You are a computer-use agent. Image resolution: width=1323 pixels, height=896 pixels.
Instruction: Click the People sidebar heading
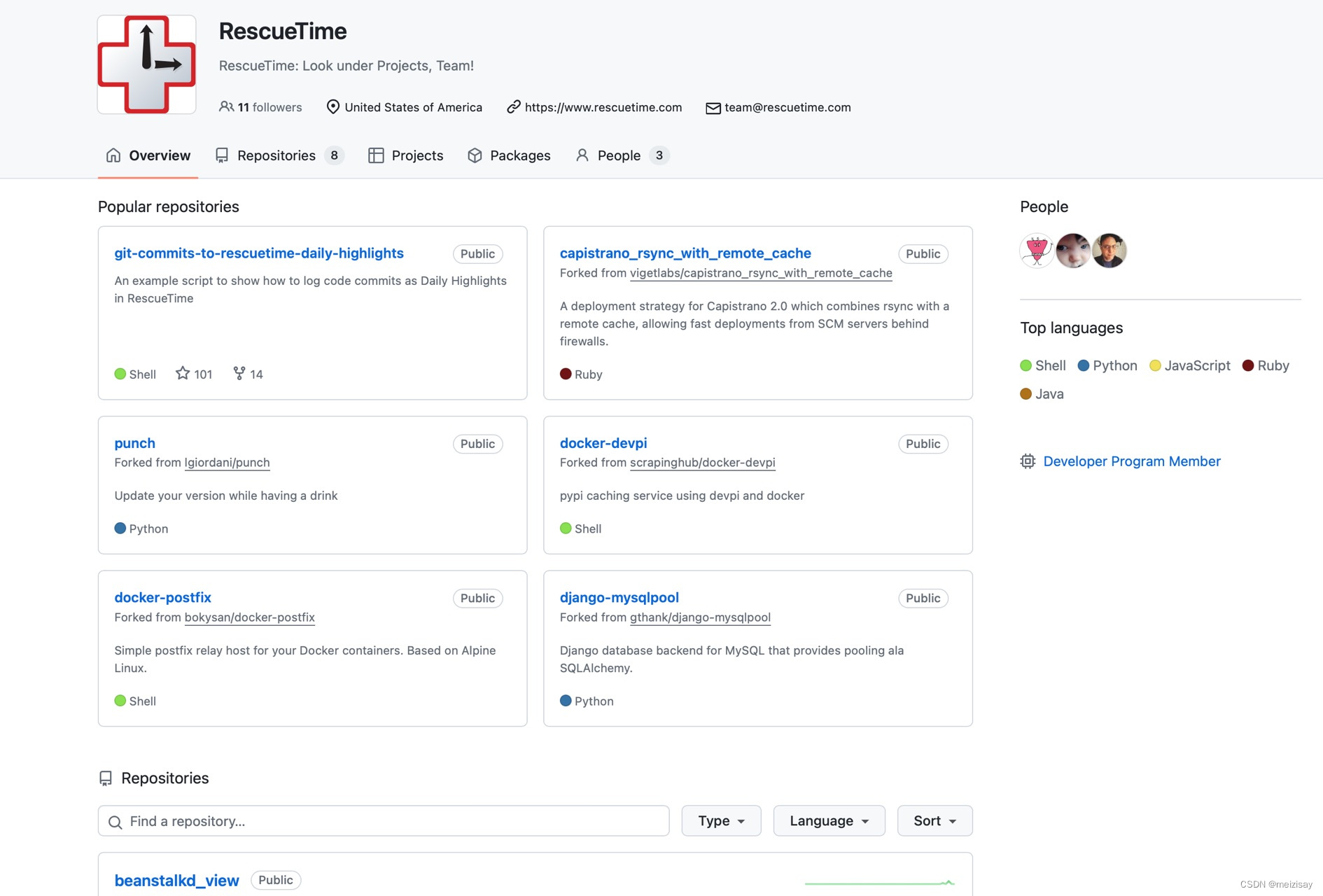click(1044, 206)
